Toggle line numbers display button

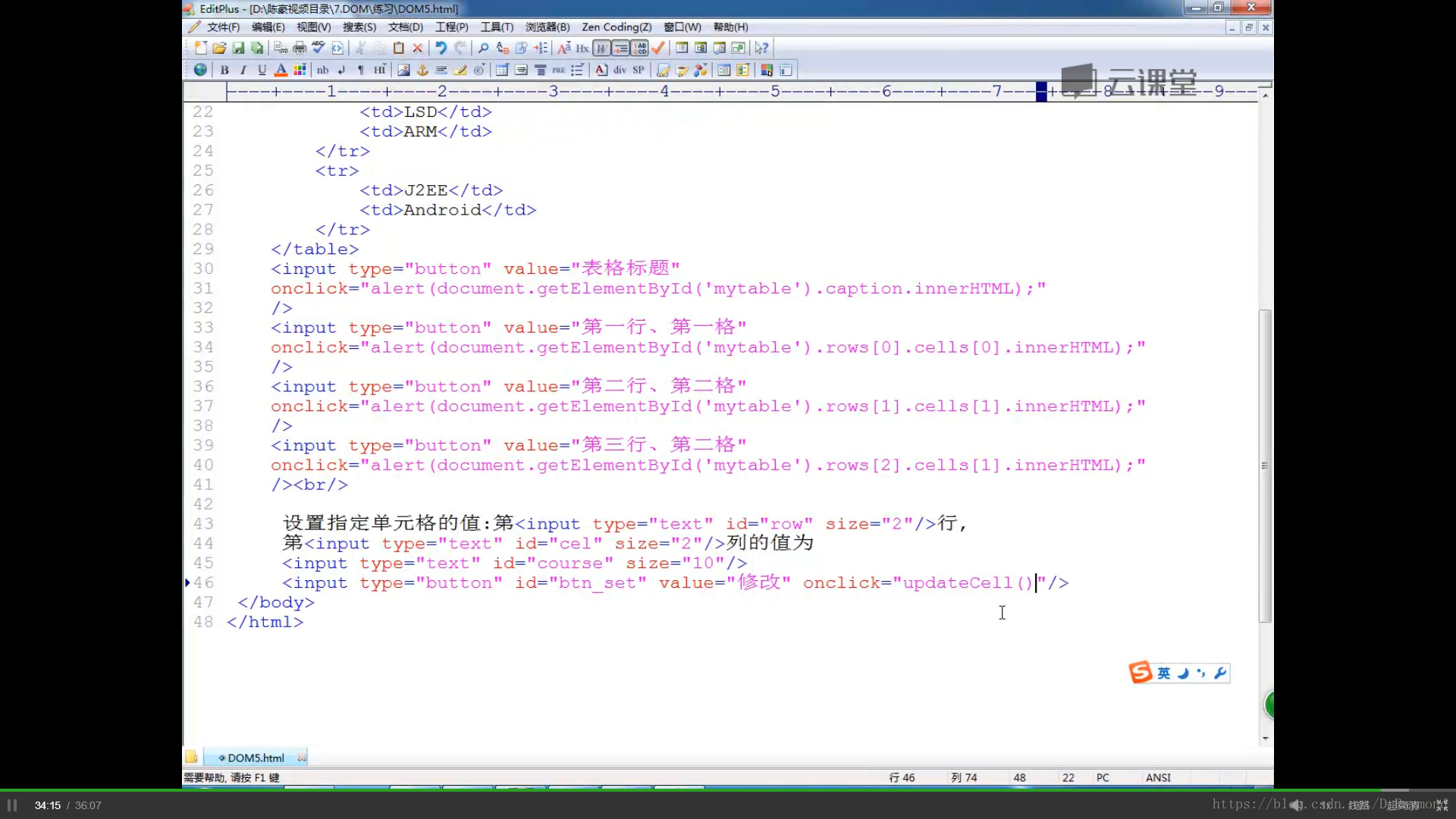[639, 48]
